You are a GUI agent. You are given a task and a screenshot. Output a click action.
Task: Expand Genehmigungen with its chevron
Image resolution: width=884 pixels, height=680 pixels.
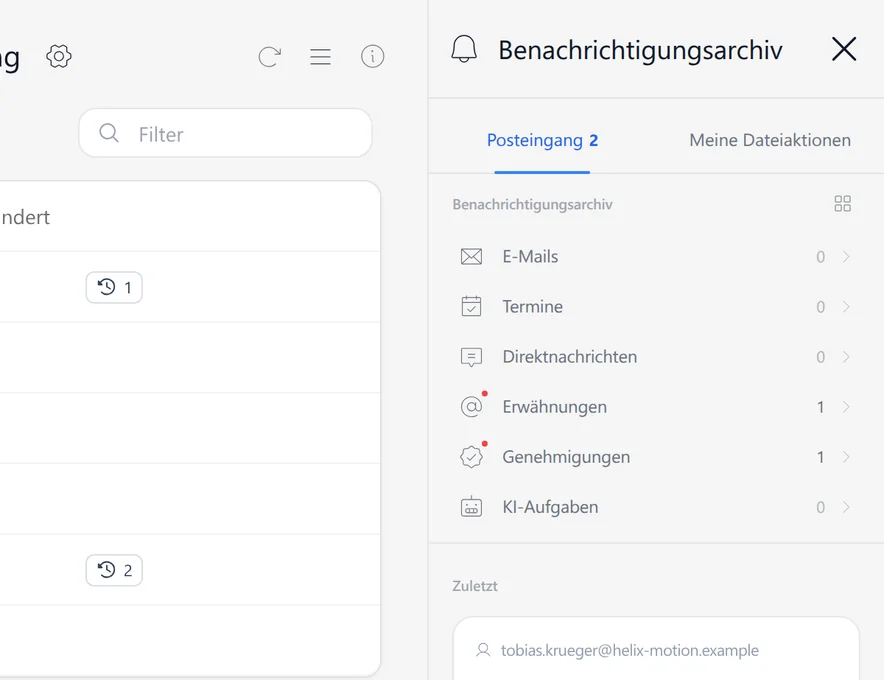(846, 457)
